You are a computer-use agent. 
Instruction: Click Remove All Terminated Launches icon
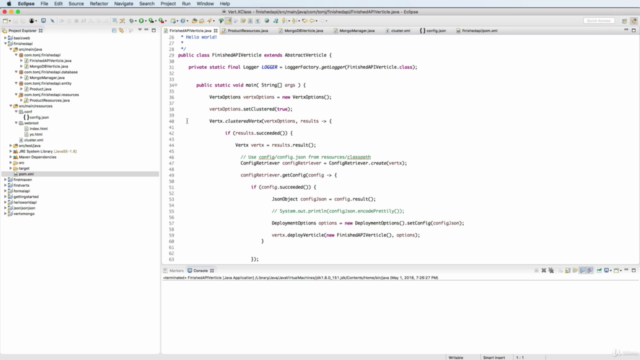click(x=551, y=271)
